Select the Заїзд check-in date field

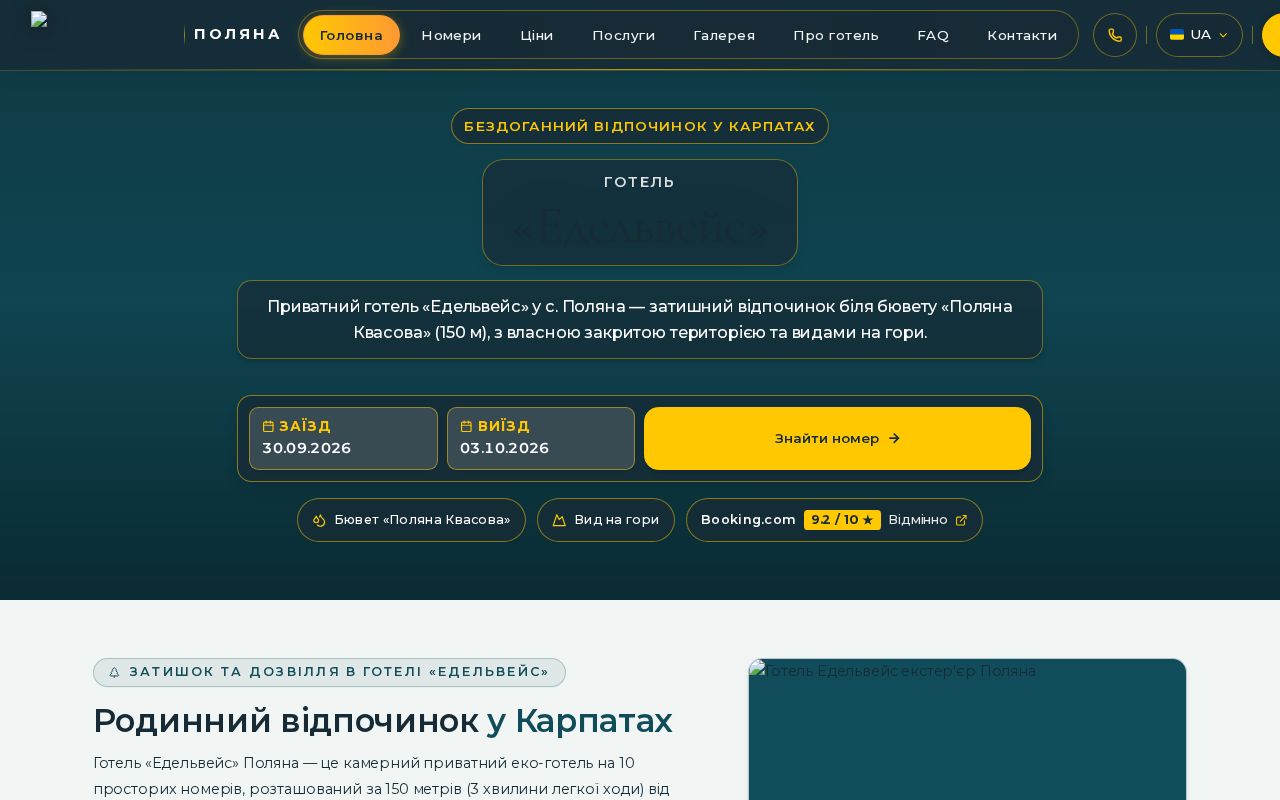pyautogui.click(x=343, y=438)
